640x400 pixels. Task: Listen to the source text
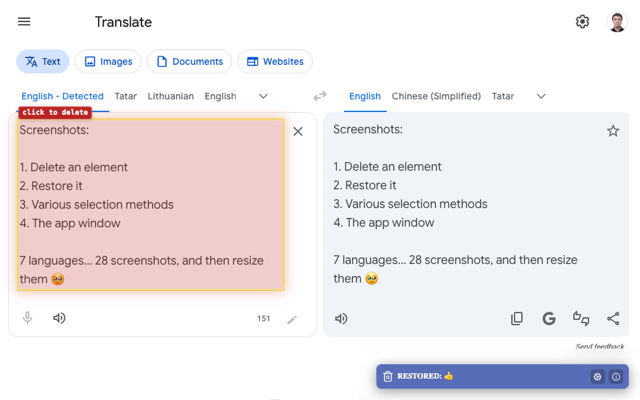coord(59,318)
